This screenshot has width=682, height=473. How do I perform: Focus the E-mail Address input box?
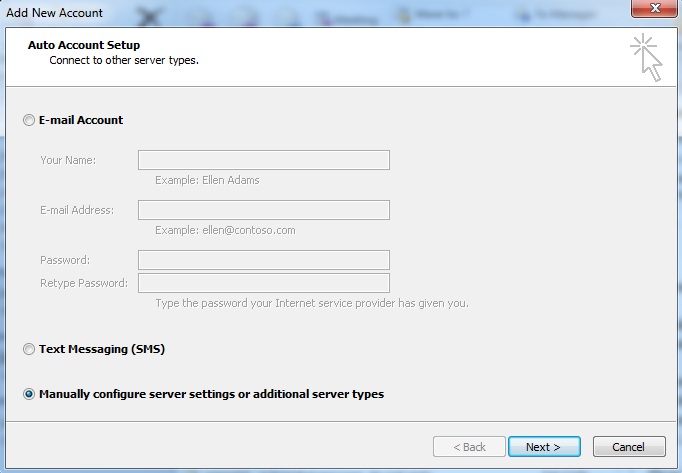coord(263,210)
